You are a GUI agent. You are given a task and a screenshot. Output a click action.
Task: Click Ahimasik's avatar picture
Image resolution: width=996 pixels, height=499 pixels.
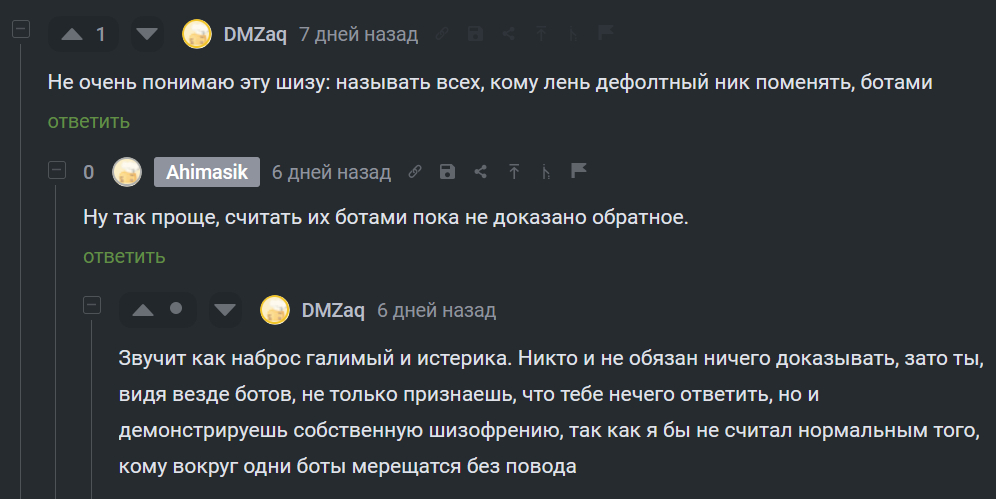[x=127, y=172]
